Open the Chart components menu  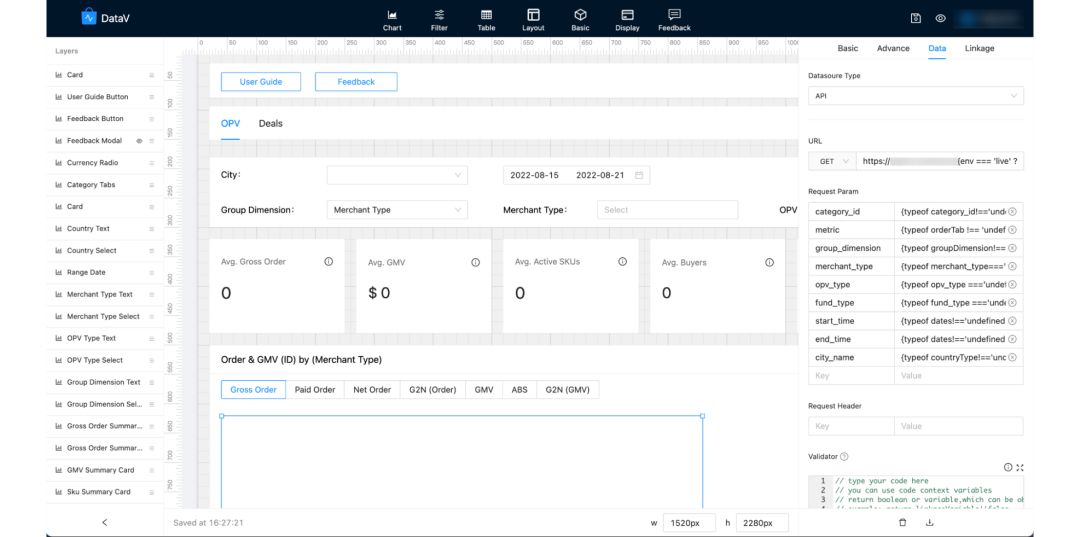tap(392, 20)
